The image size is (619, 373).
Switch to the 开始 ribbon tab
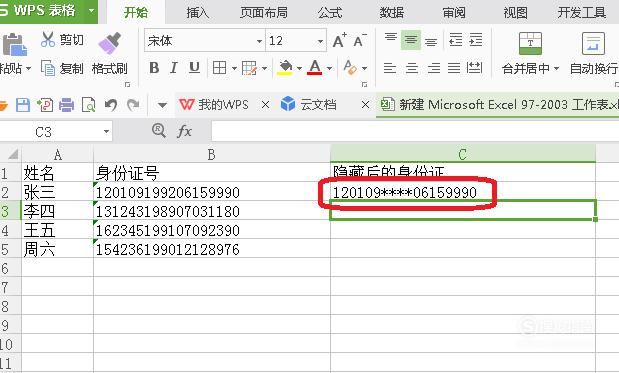[136, 13]
